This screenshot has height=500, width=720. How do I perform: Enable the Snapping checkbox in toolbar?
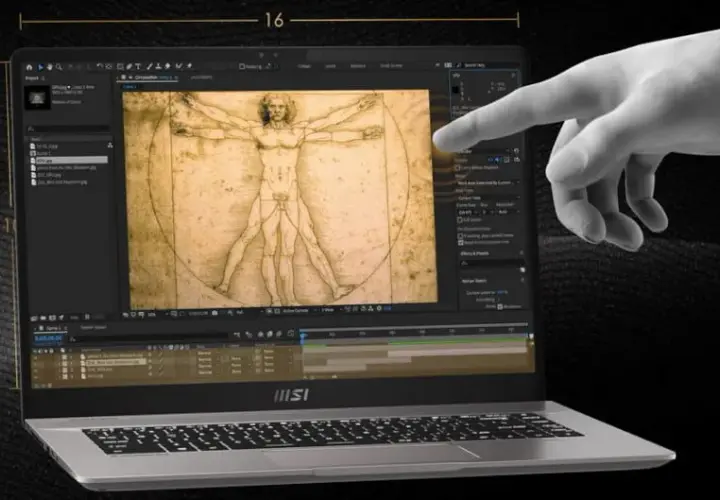click(242, 67)
